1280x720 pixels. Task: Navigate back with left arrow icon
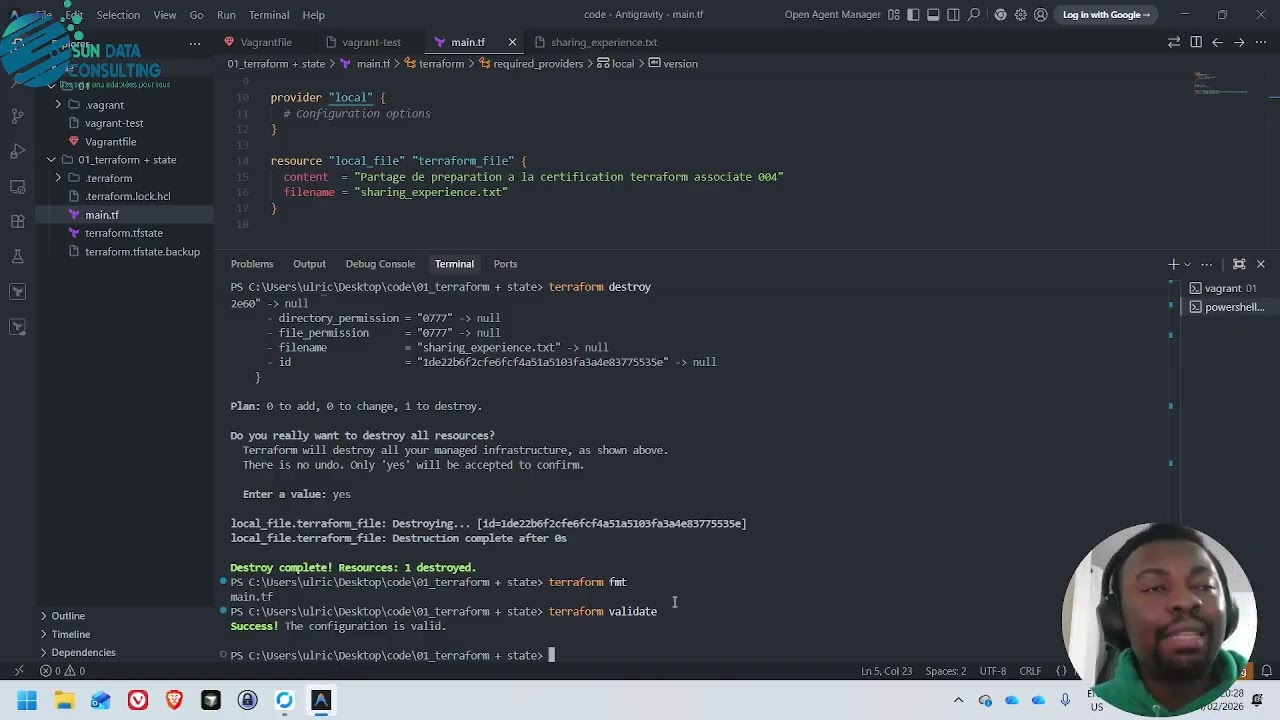(1217, 42)
